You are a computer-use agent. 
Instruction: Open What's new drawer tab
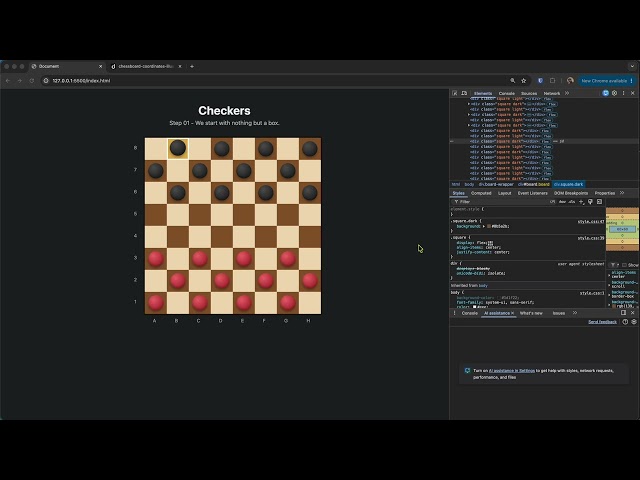[531, 313]
